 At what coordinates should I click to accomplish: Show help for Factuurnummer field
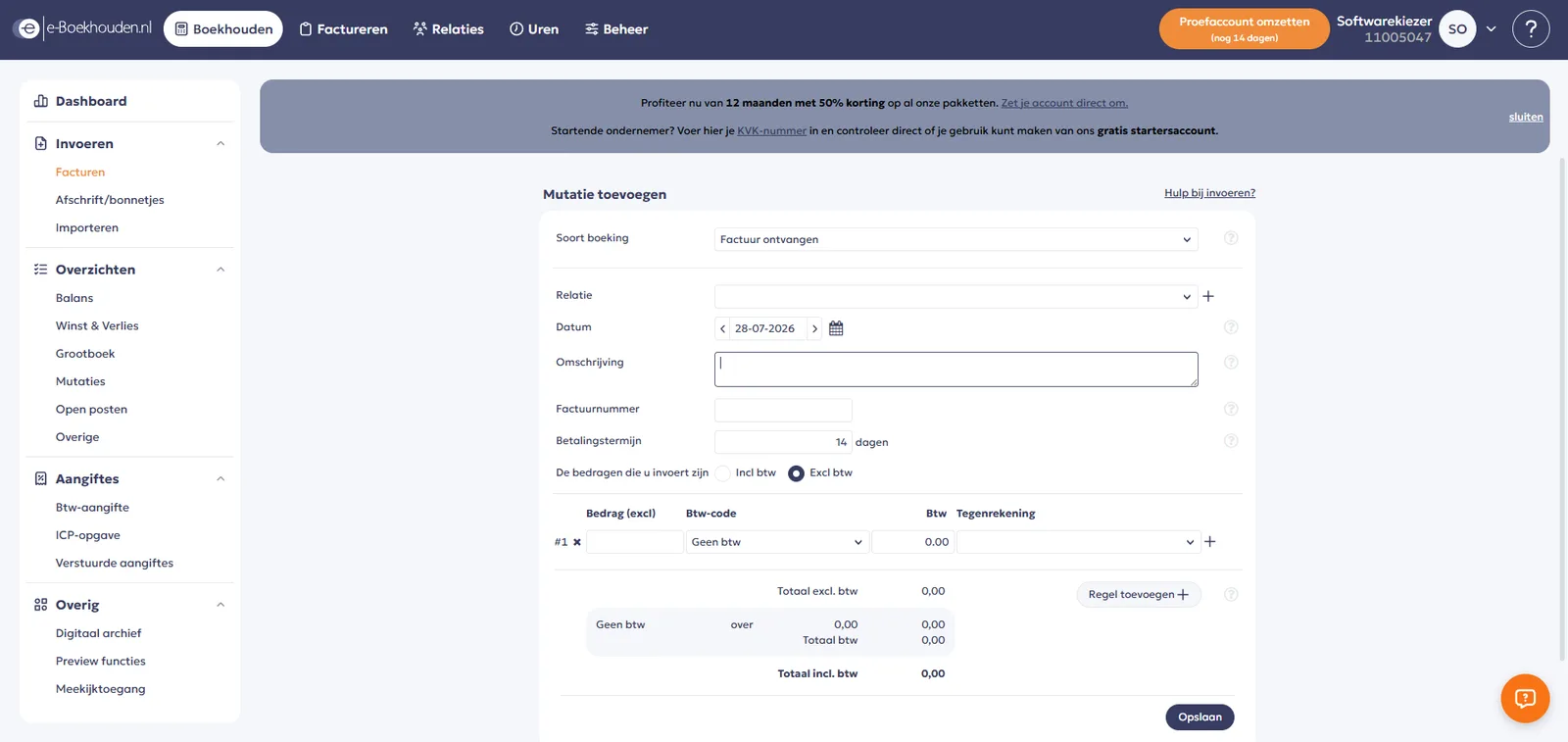pos(1231,409)
